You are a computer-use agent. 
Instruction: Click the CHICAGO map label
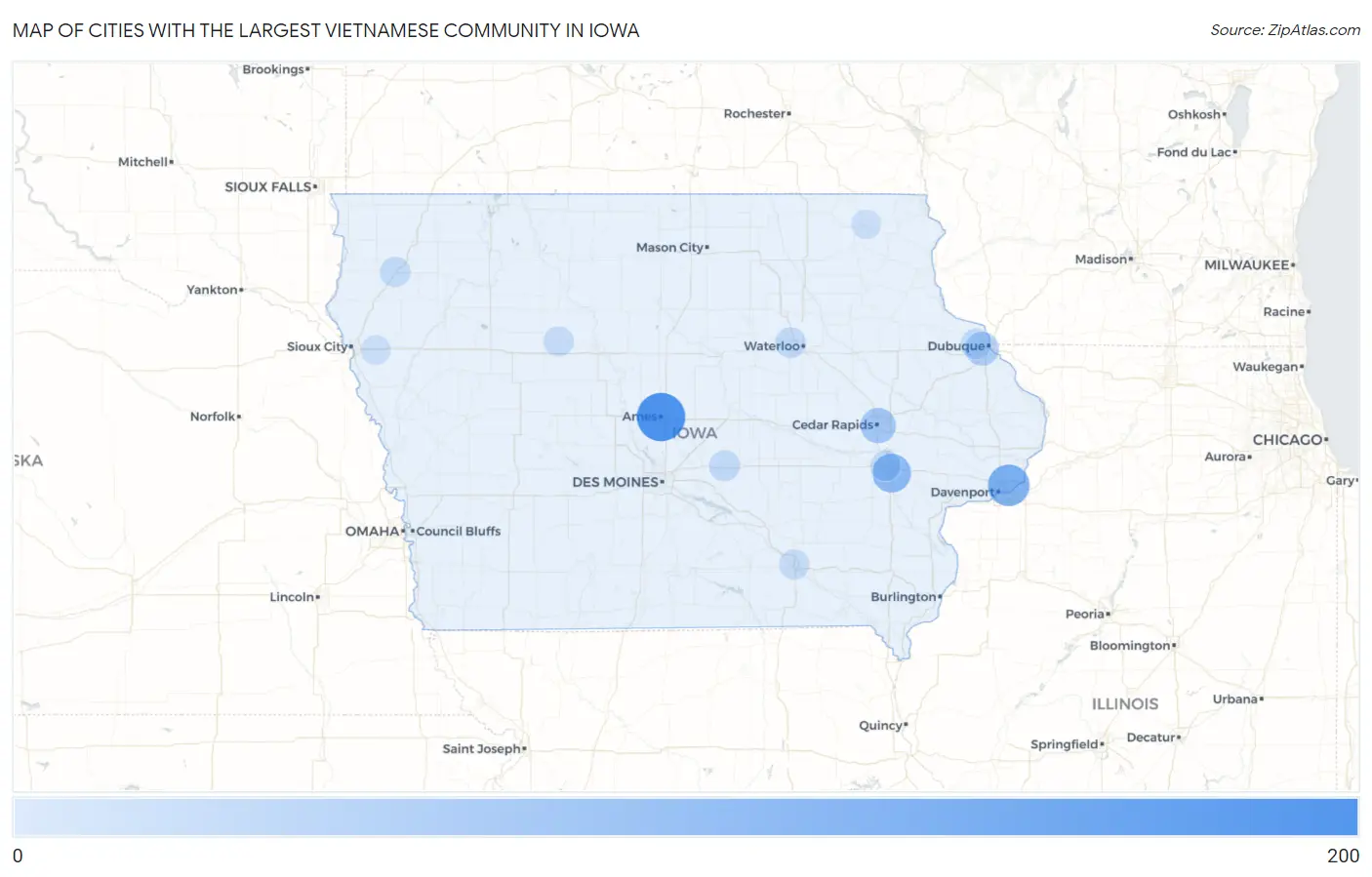point(1288,440)
